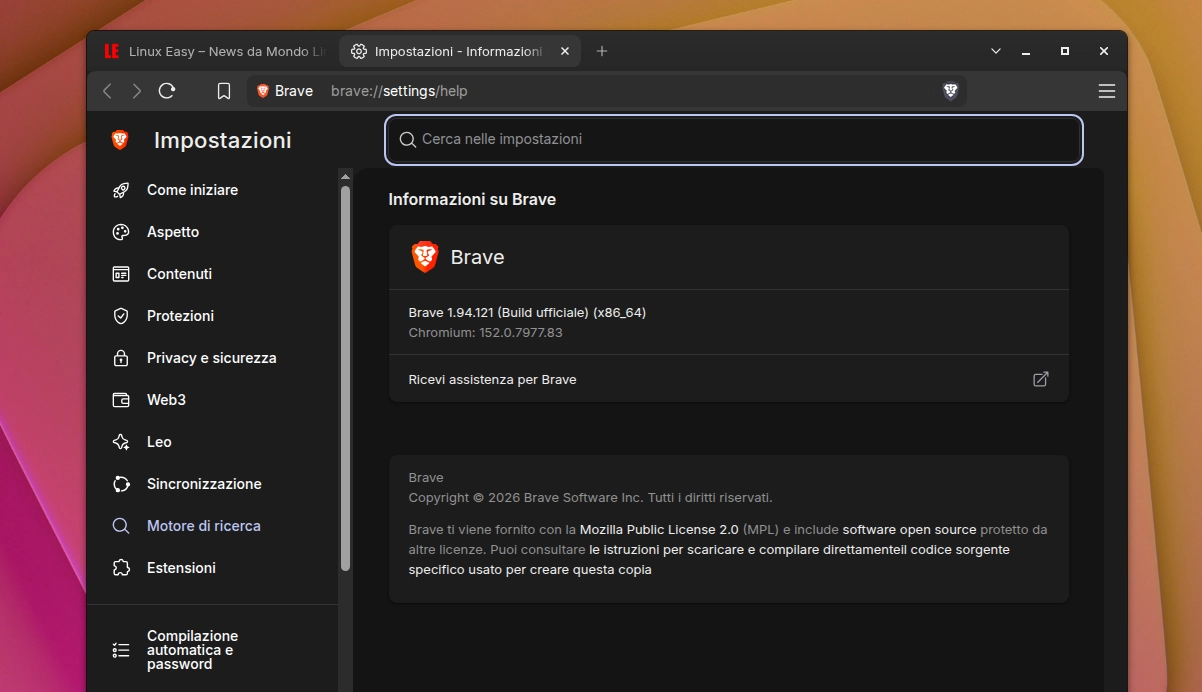This screenshot has width=1202, height=692.
Task: Open Brave Shields lion icon in address bar
Action: [x=950, y=91]
